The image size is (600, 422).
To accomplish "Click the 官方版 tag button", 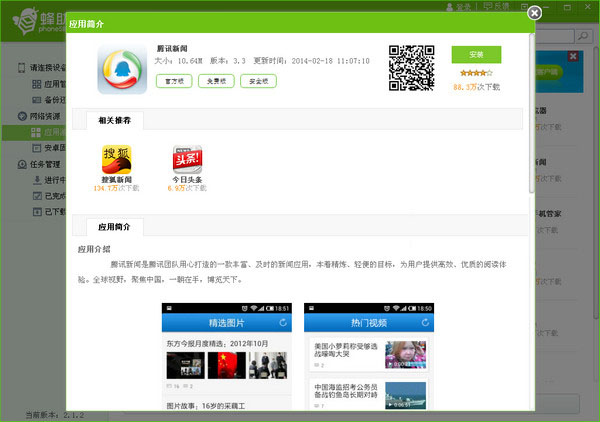I will pos(174,81).
